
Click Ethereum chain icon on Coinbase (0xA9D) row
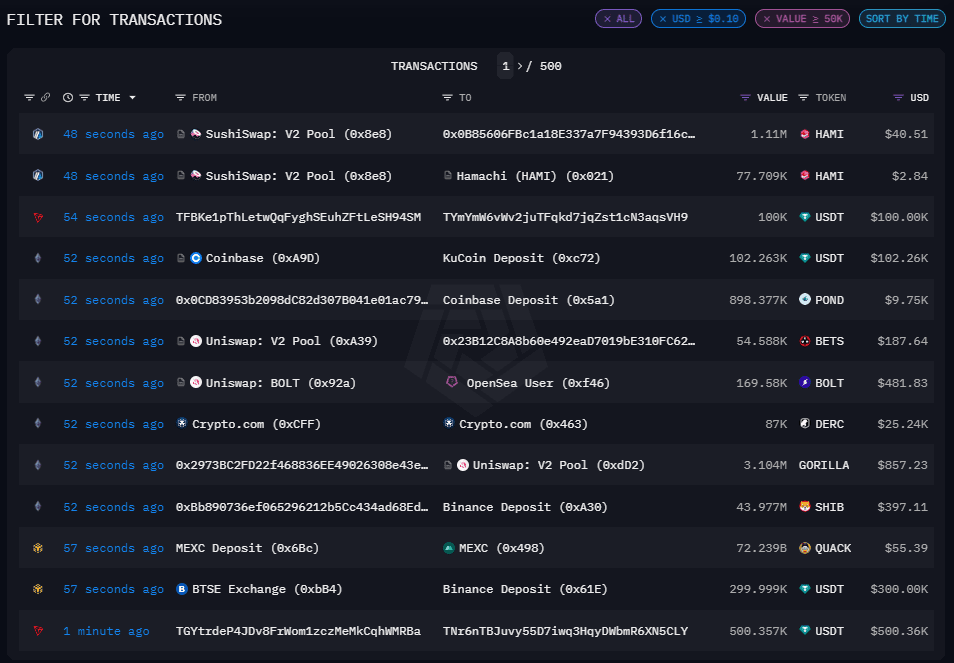[x=38, y=258]
